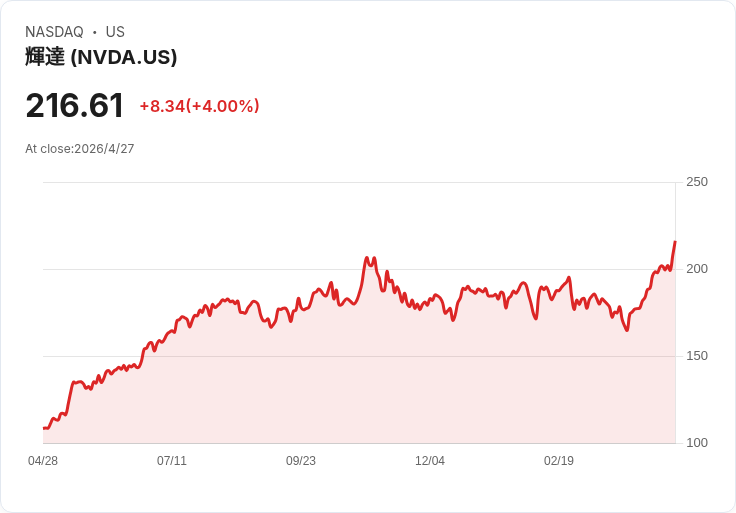Image resolution: width=736 pixels, height=513 pixels.
Task: Click the 150 price axis label
Action: (697, 356)
